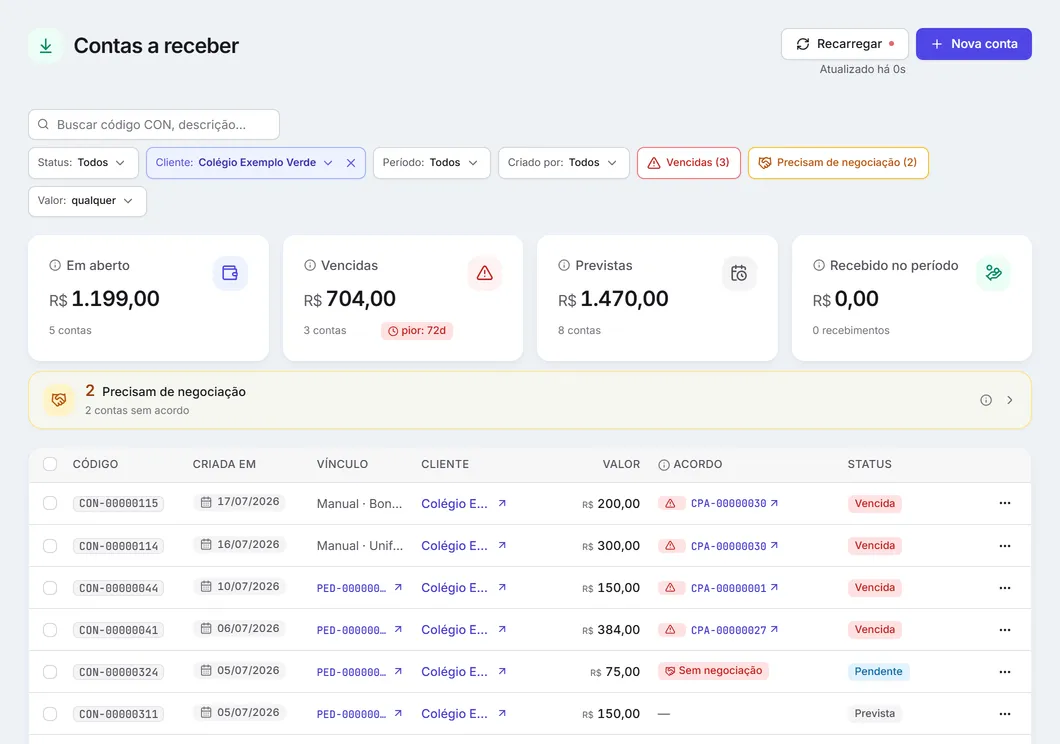The width and height of the screenshot is (1060, 744).
Task: Click the Pendente status badge
Action: 878,672
